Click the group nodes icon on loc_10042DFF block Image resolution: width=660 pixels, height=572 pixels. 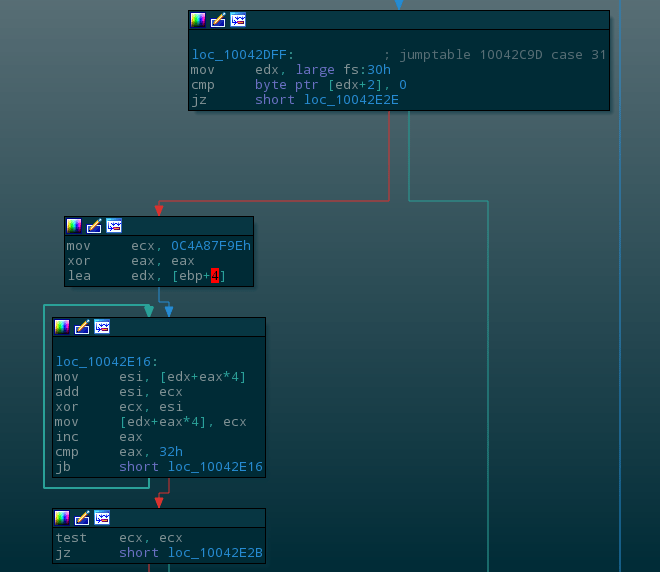[x=238, y=20]
